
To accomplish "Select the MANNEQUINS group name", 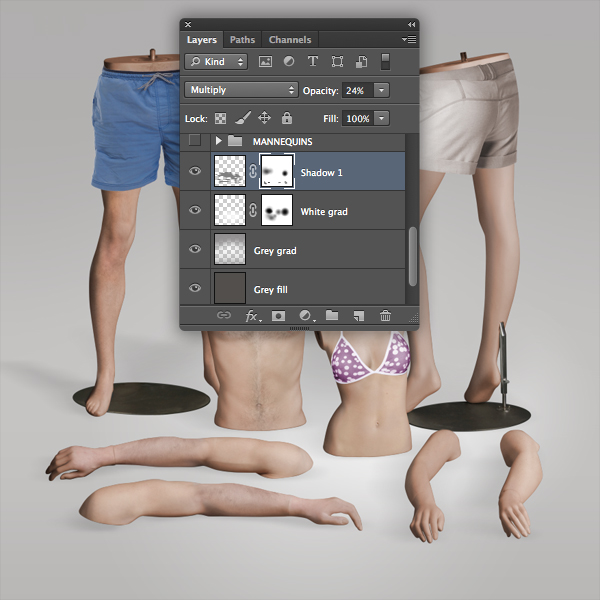I will (x=282, y=142).
